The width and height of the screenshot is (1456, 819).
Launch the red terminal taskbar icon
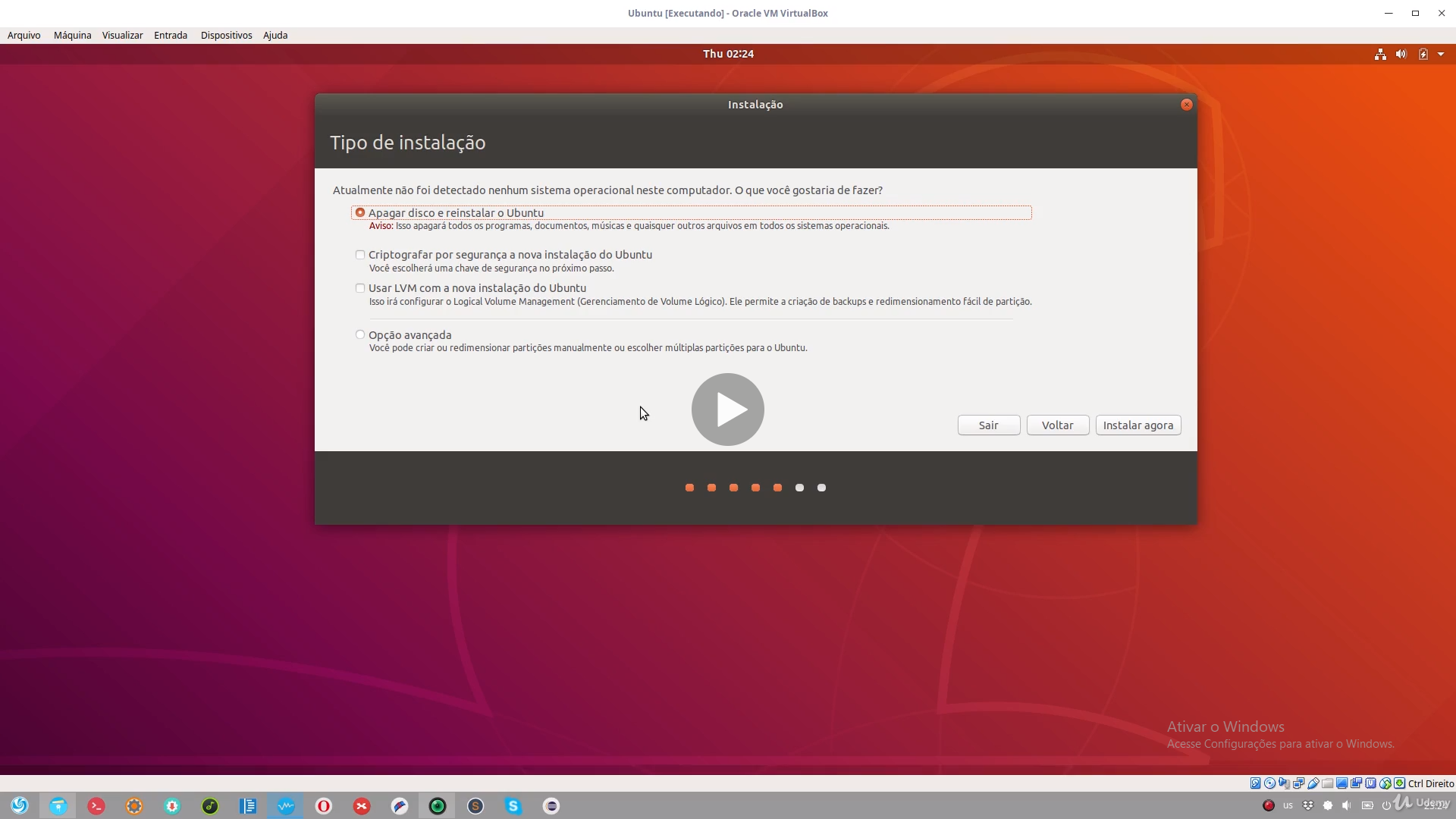click(x=96, y=805)
